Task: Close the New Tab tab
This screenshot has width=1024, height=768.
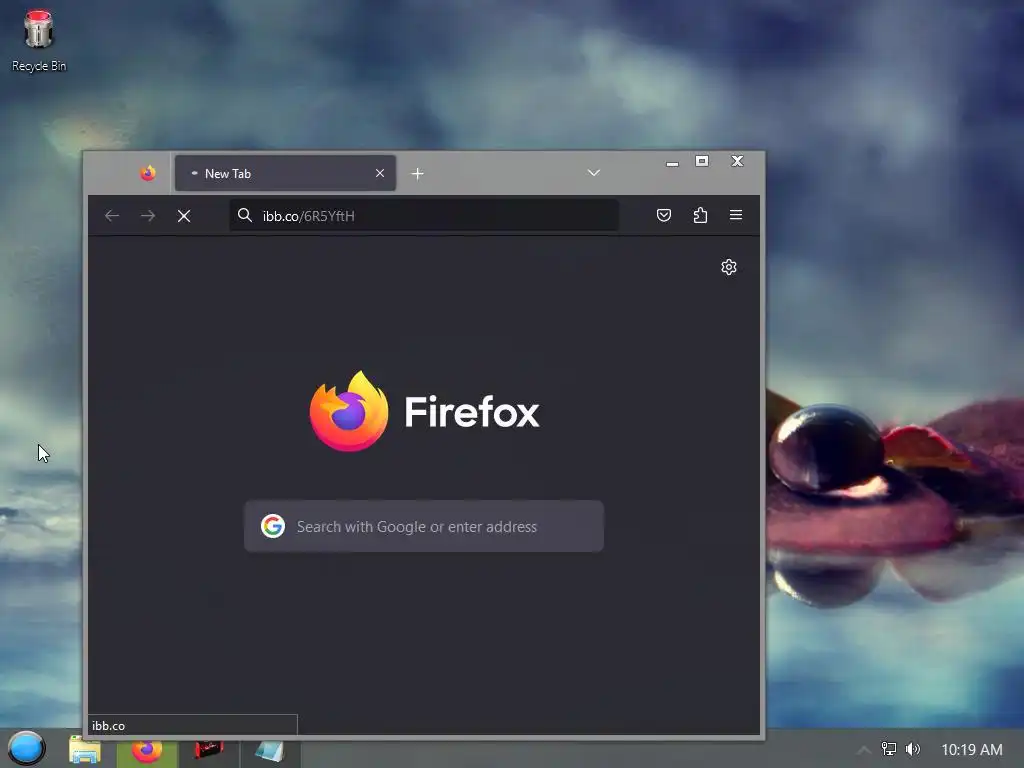Action: [x=380, y=173]
